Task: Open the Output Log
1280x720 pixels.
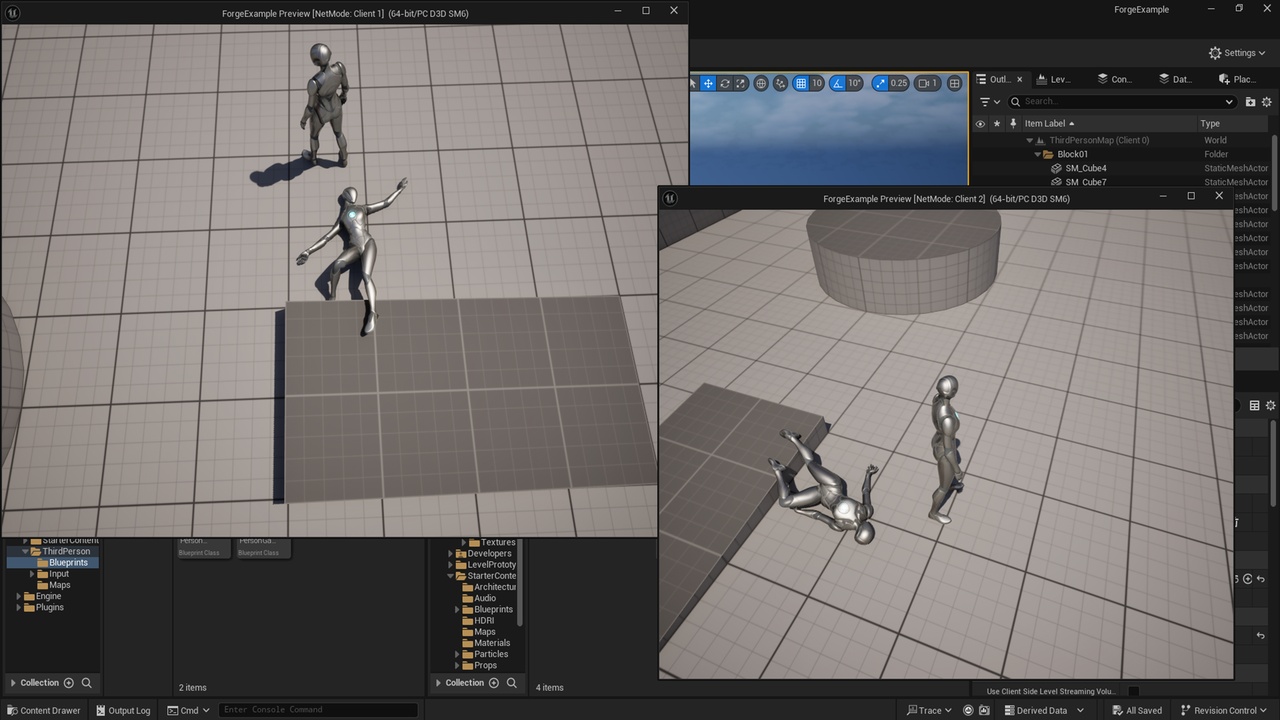Action: coord(121,710)
